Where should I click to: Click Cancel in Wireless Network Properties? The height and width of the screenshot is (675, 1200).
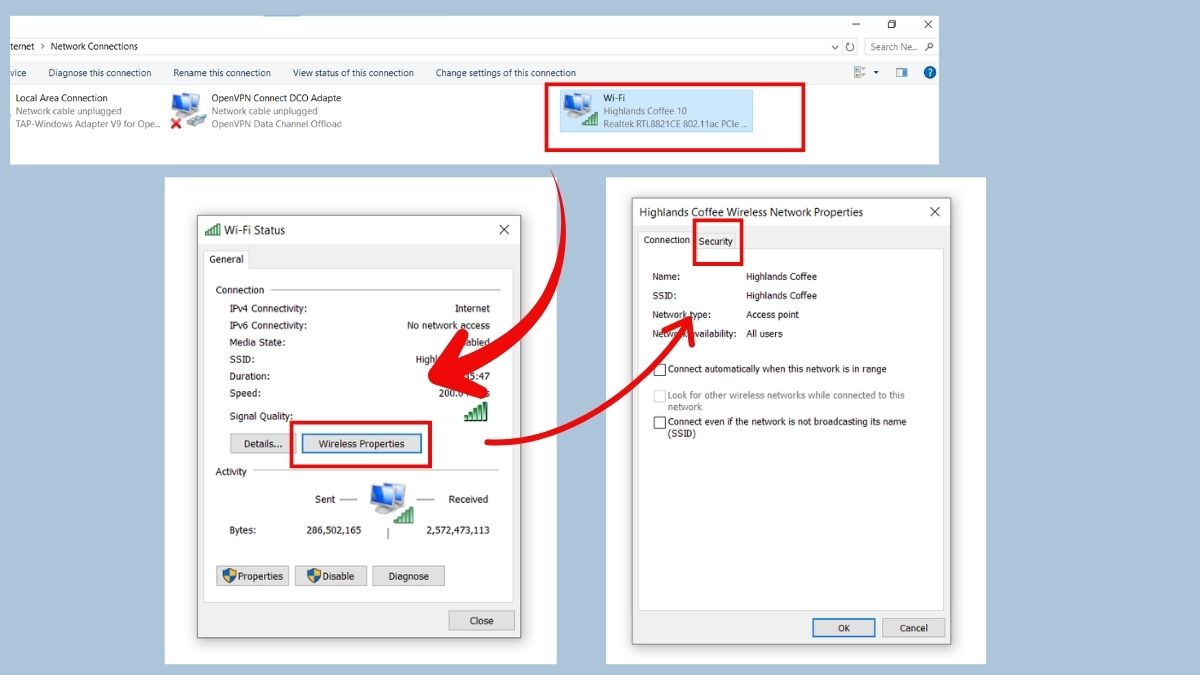[x=914, y=628]
